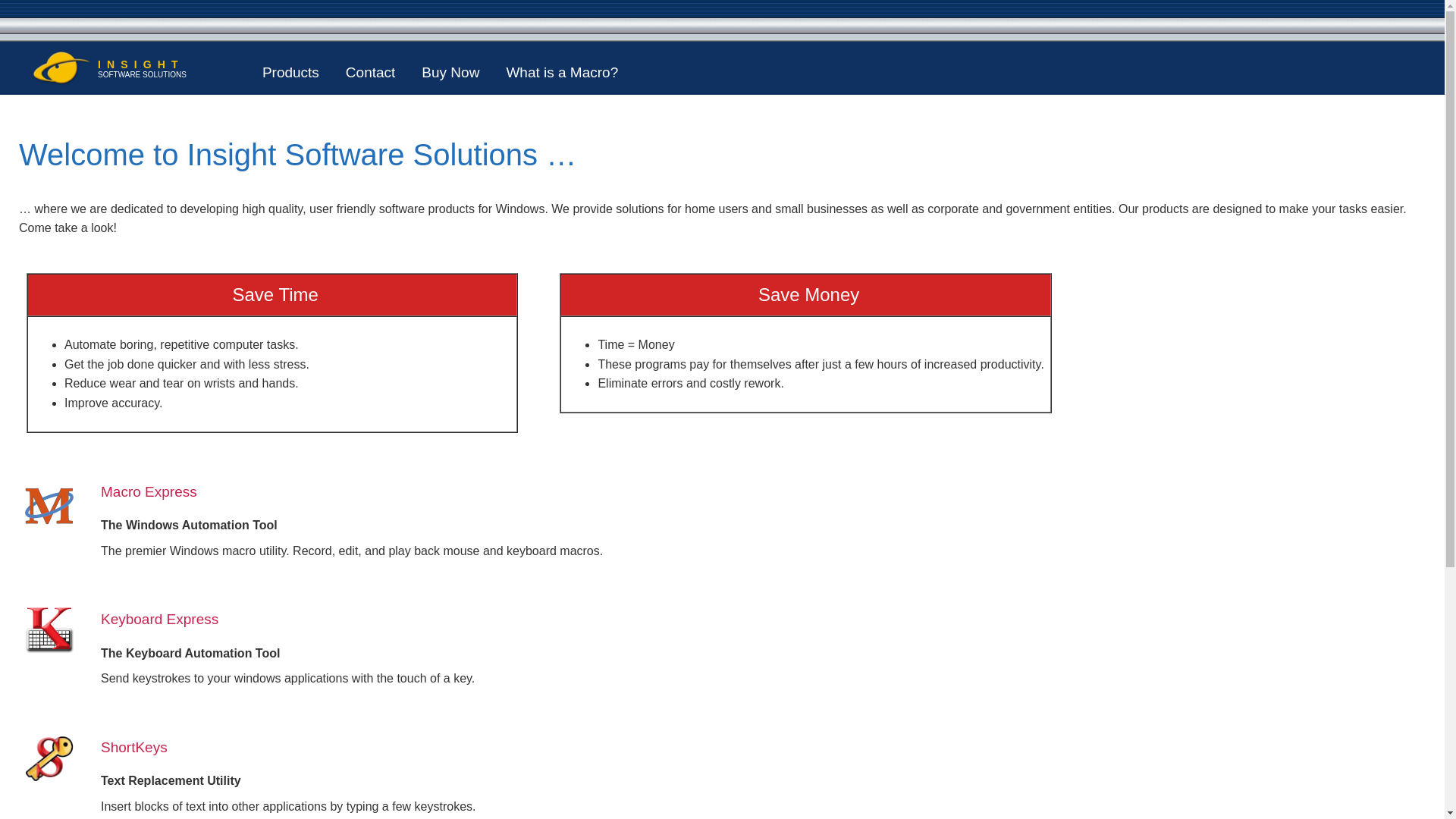Click the Save Time panel header
The height and width of the screenshot is (819, 1456).
(272, 295)
